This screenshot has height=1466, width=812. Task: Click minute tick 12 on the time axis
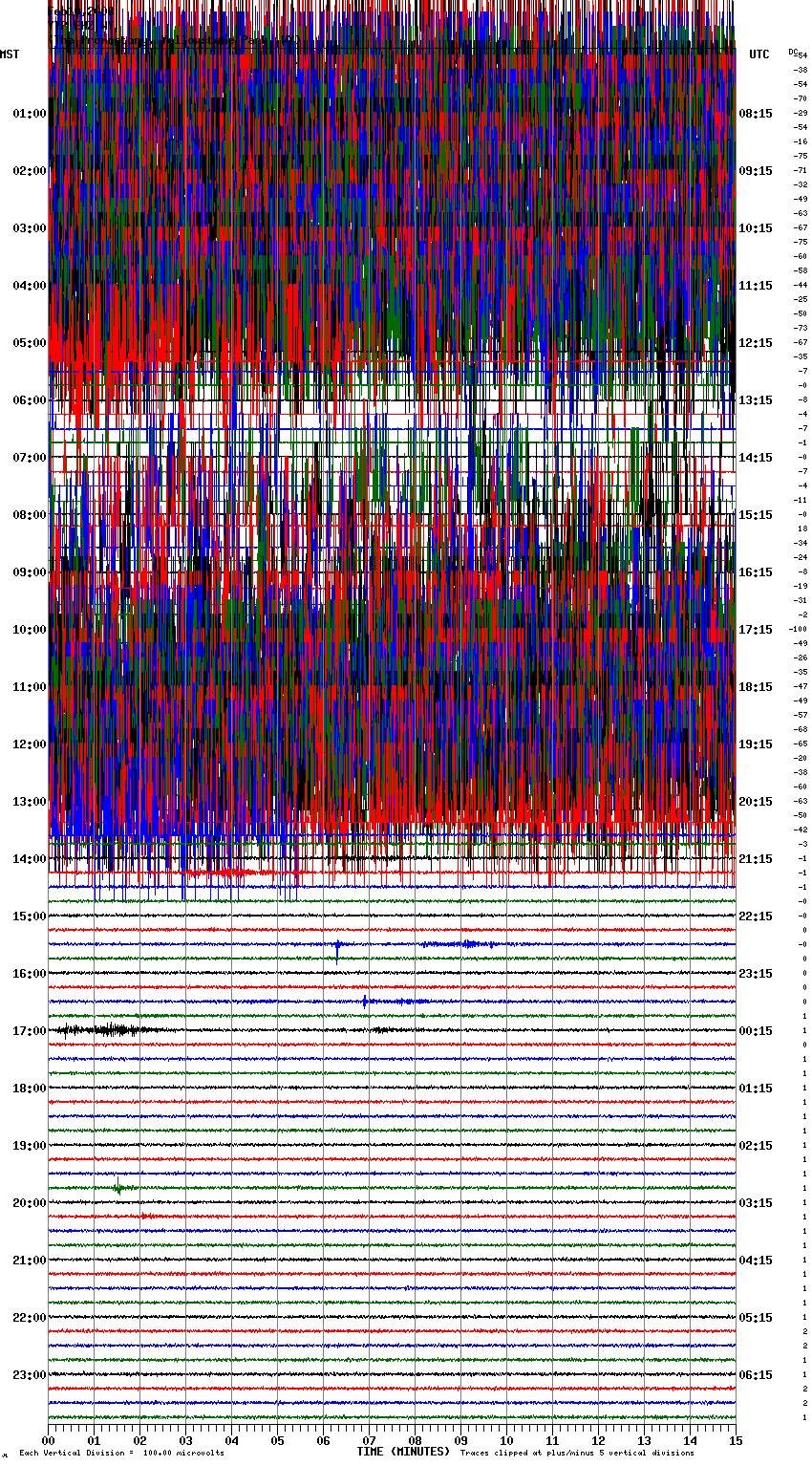(599, 1440)
